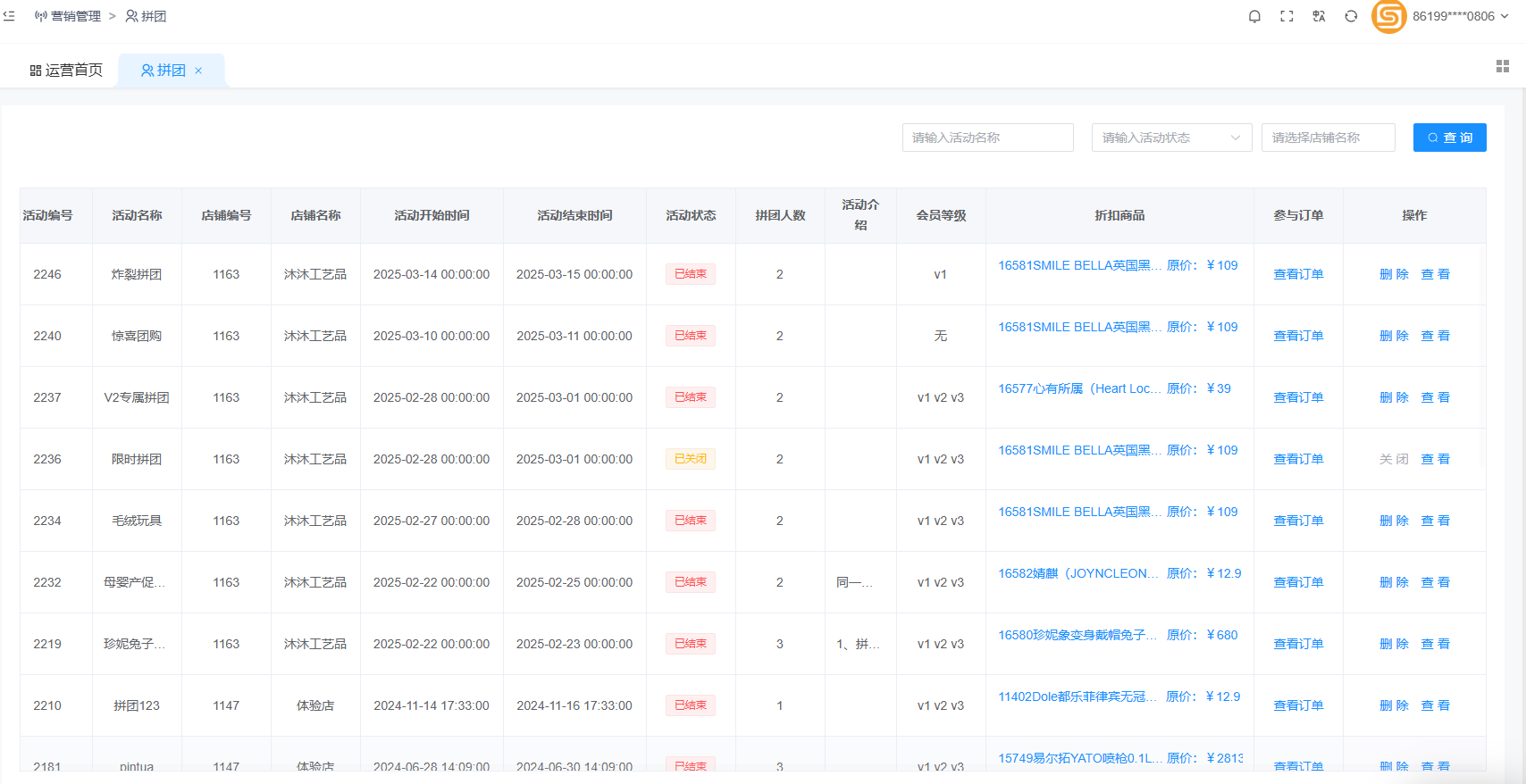Open the notification bell

[1254, 16]
